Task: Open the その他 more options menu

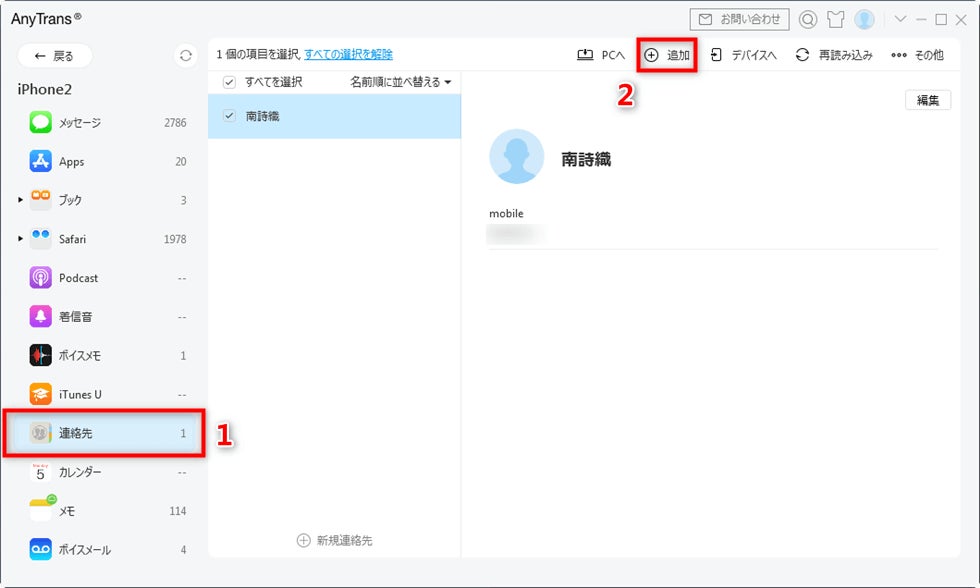Action: [x=917, y=55]
